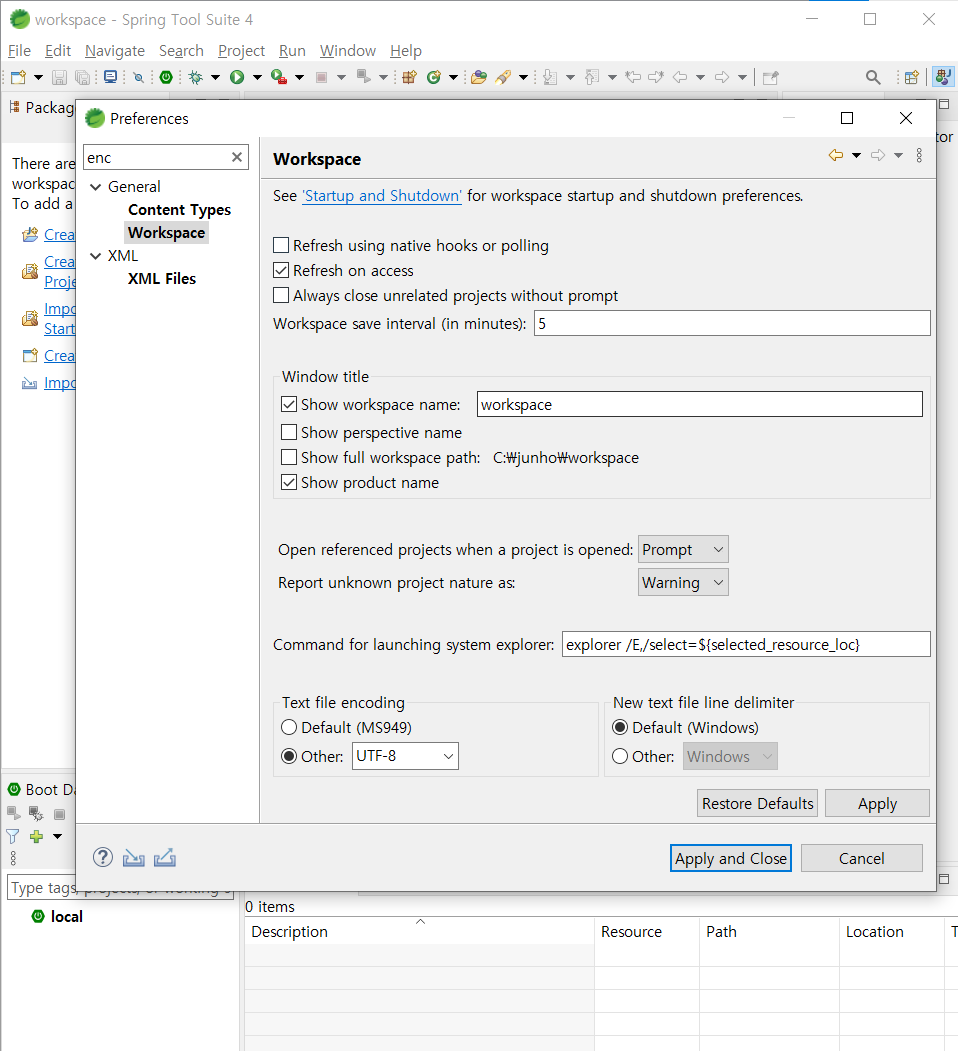
Task: Open the Edit menu
Action: click(58, 51)
